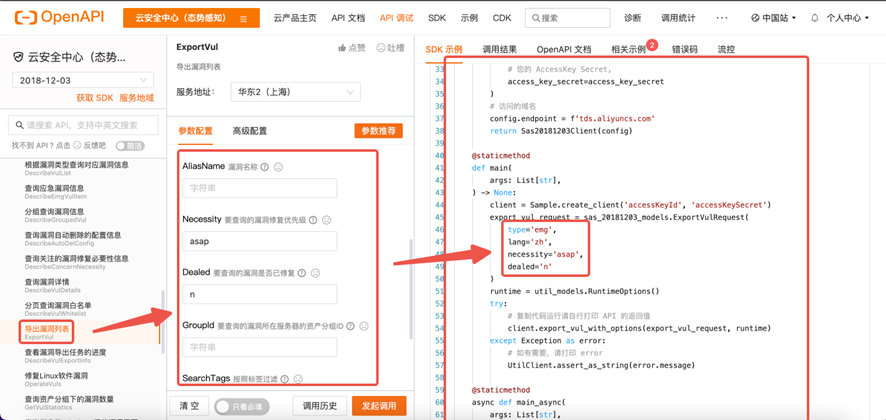Open the help icon next to GroupId
The width and height of the screenshot is (886, 420).
pyautogui.click(x=350, y=326)
